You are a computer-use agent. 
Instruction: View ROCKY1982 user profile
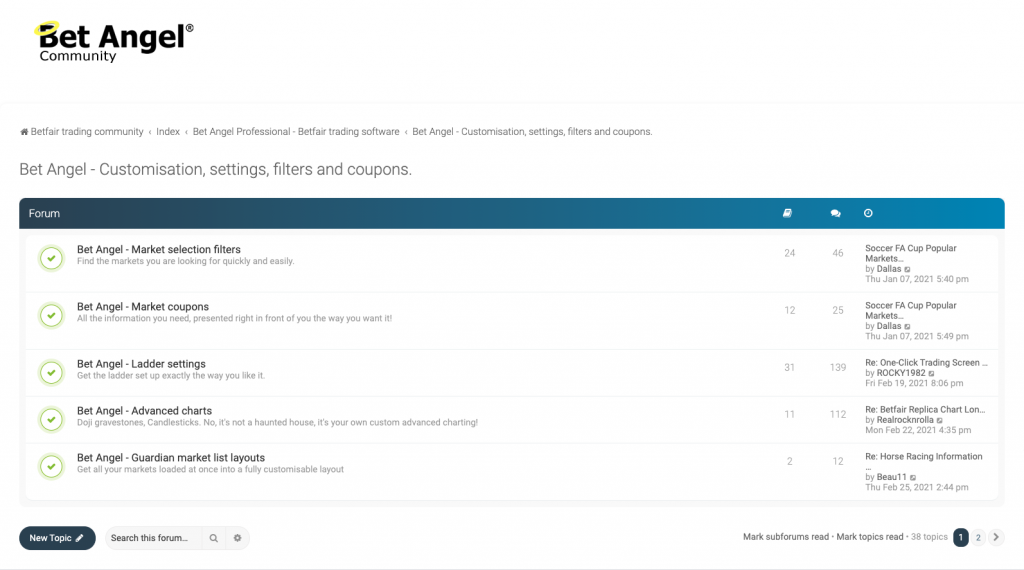point(901,373)
